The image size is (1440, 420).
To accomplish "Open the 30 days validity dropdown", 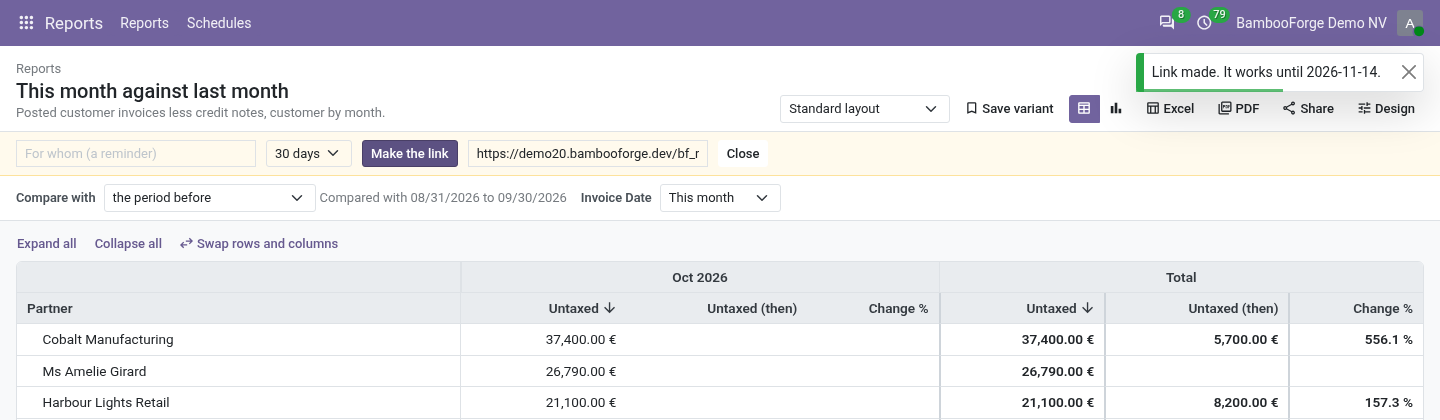I will pyautogui.click(x=309, y=154).
